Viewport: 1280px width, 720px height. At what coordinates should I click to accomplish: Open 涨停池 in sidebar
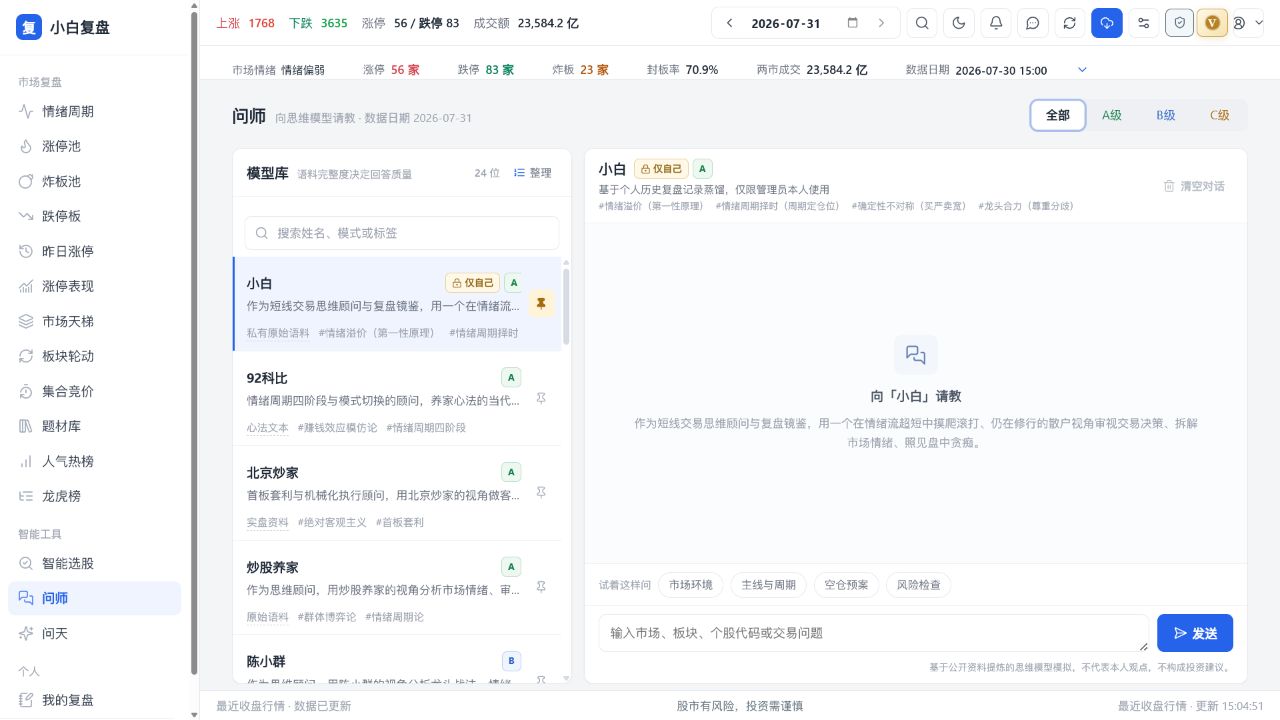[x=94, y=147]
